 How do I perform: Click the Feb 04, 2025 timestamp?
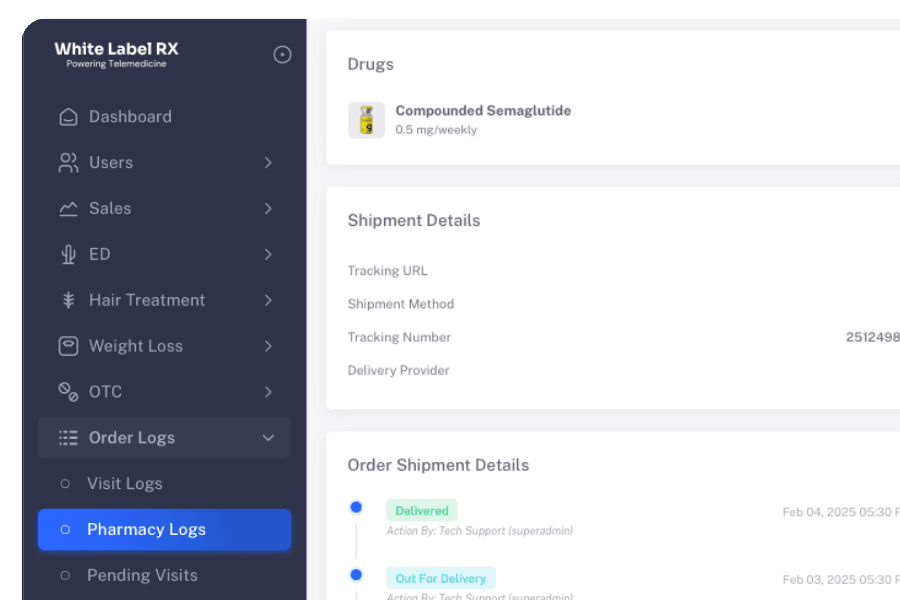click(841, 512)
